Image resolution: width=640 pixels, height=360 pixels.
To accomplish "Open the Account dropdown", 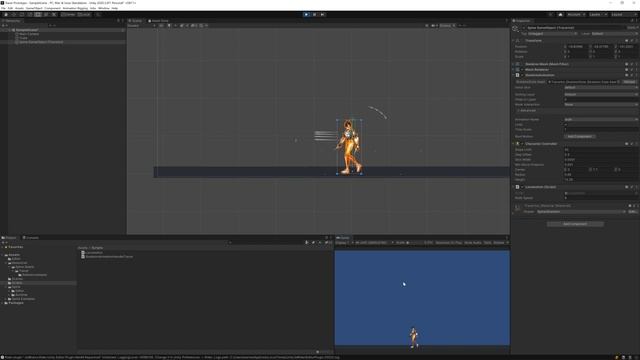I will 576,14.
